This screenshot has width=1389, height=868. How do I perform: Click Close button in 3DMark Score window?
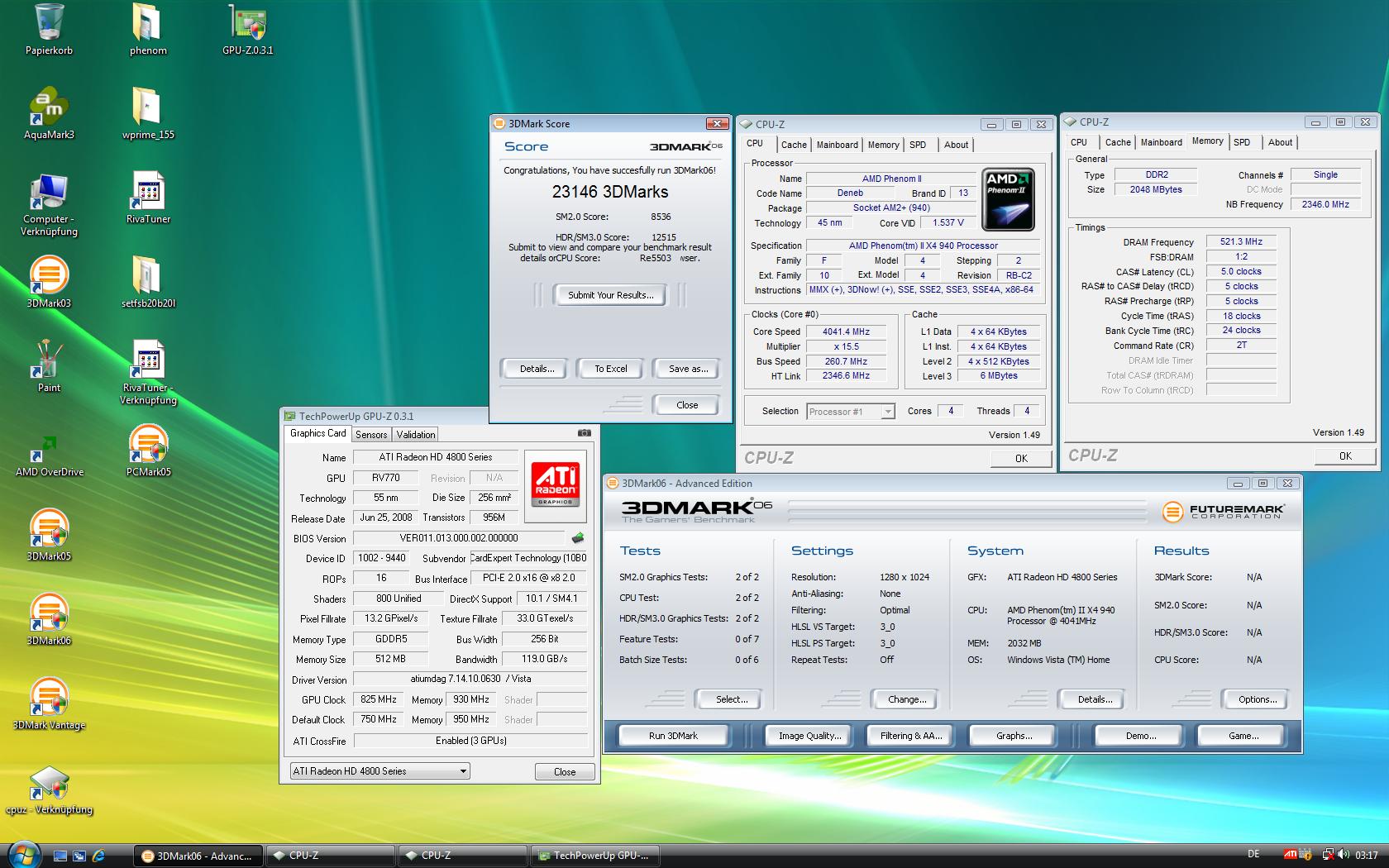pyautogui.click(x=686, y=405)
